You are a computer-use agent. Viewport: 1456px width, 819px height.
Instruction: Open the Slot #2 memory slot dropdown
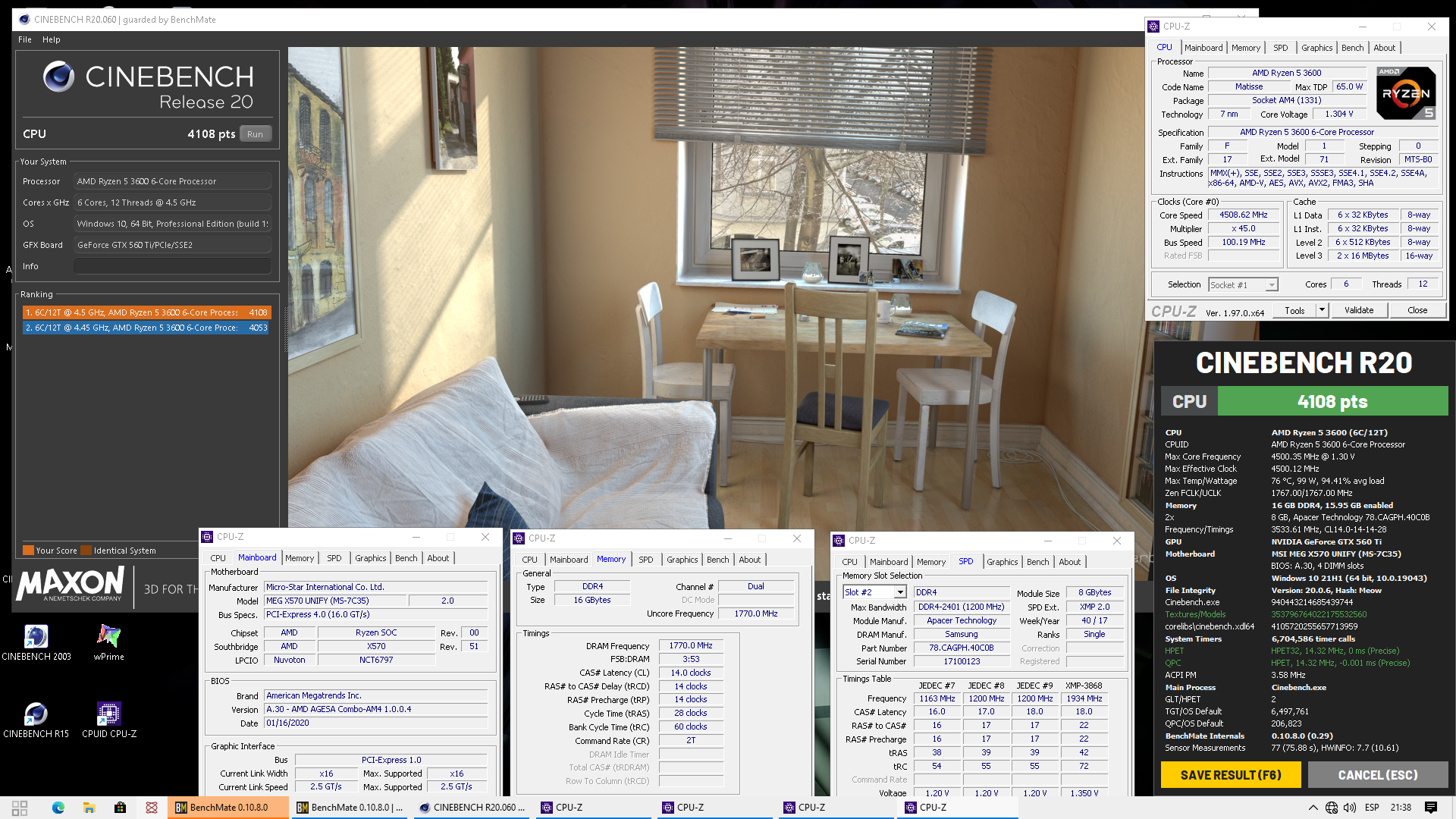tap(874, 592)
